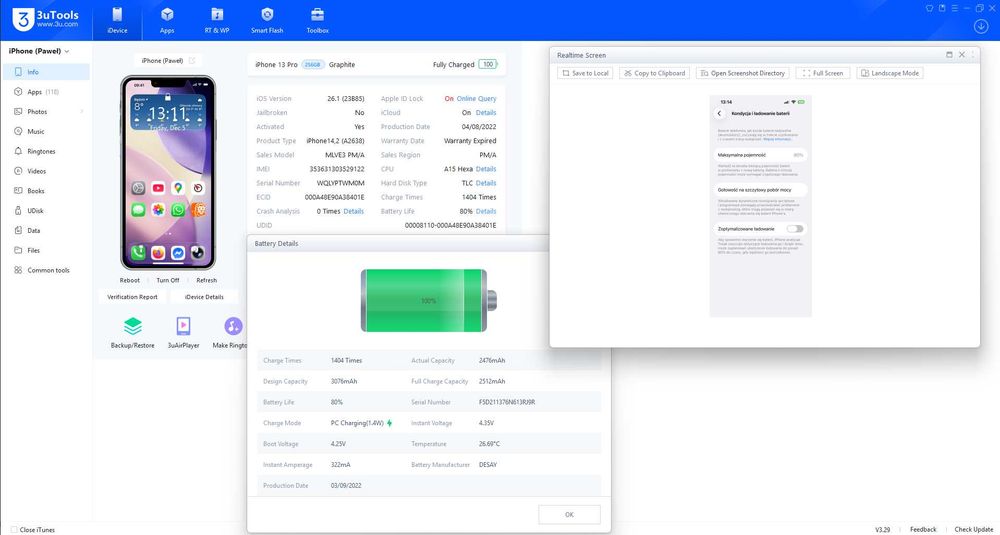
Task: Click the 256GB storage badge
Action: click(313, 64)
